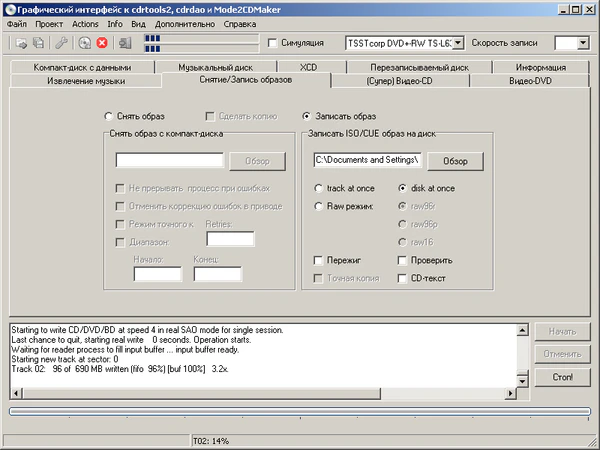Click the disc icon in the toolbar

pyautogui.click(x=84, y=43)
